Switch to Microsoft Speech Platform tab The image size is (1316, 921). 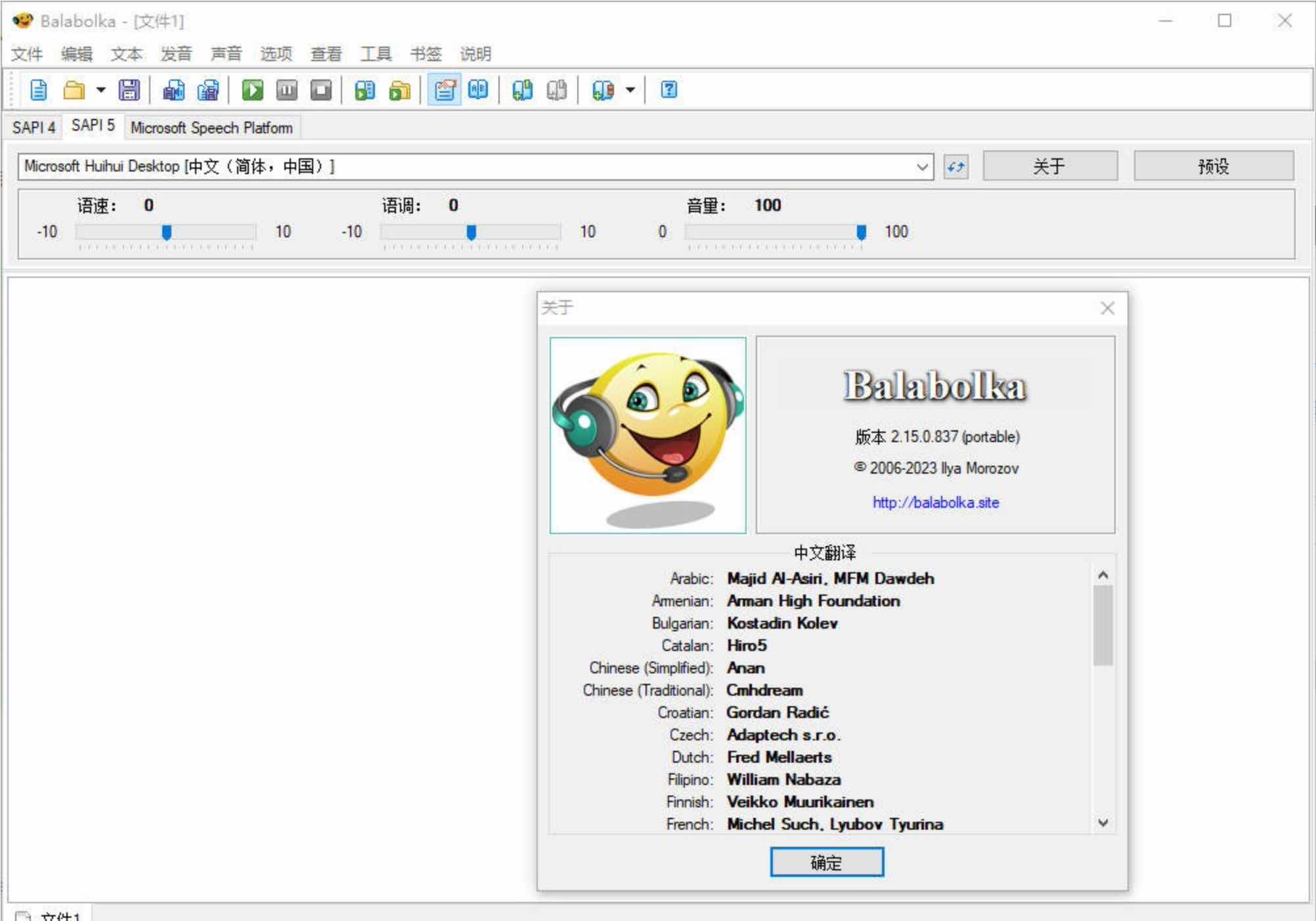(211, 127)
